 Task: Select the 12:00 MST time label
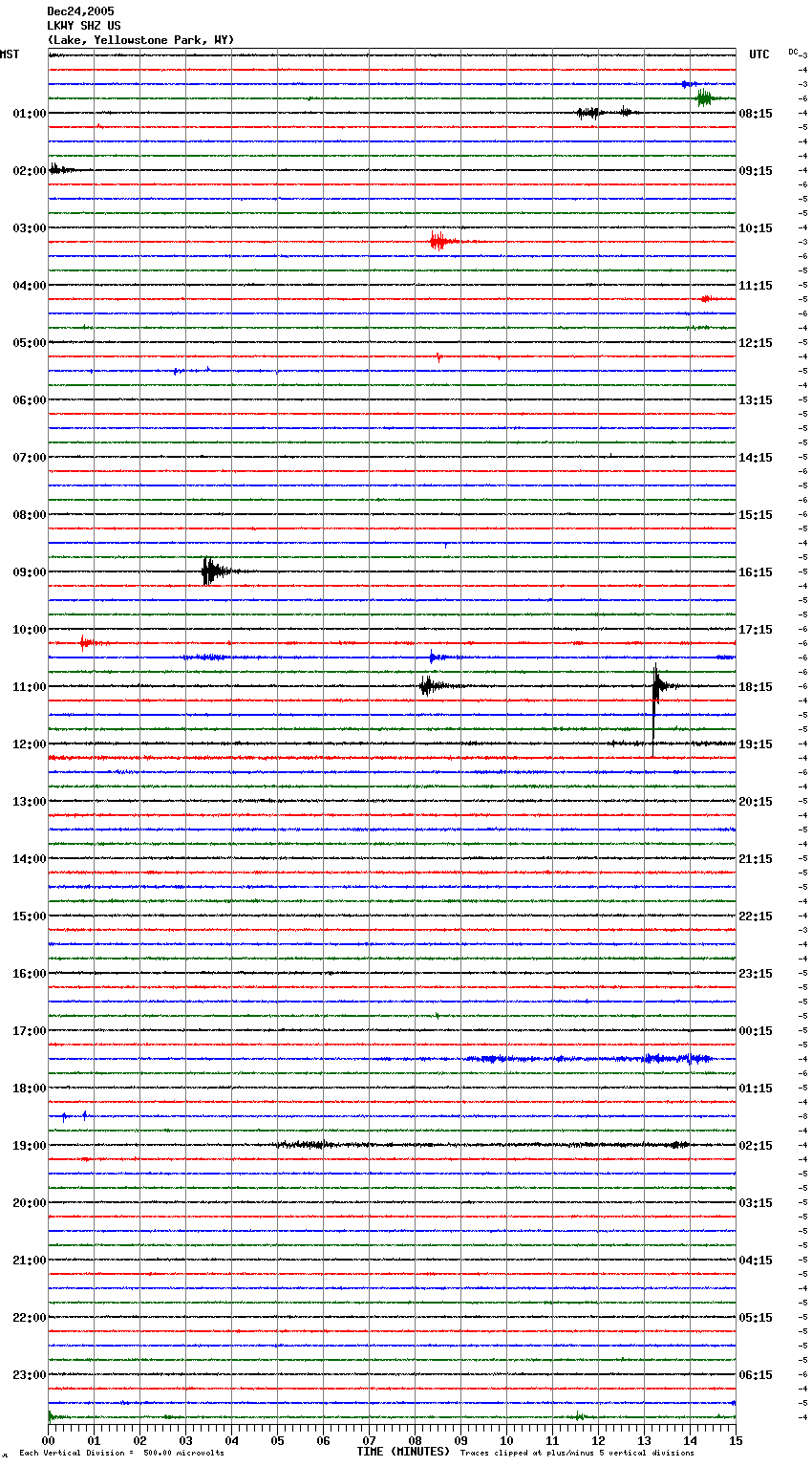(30, 744)
